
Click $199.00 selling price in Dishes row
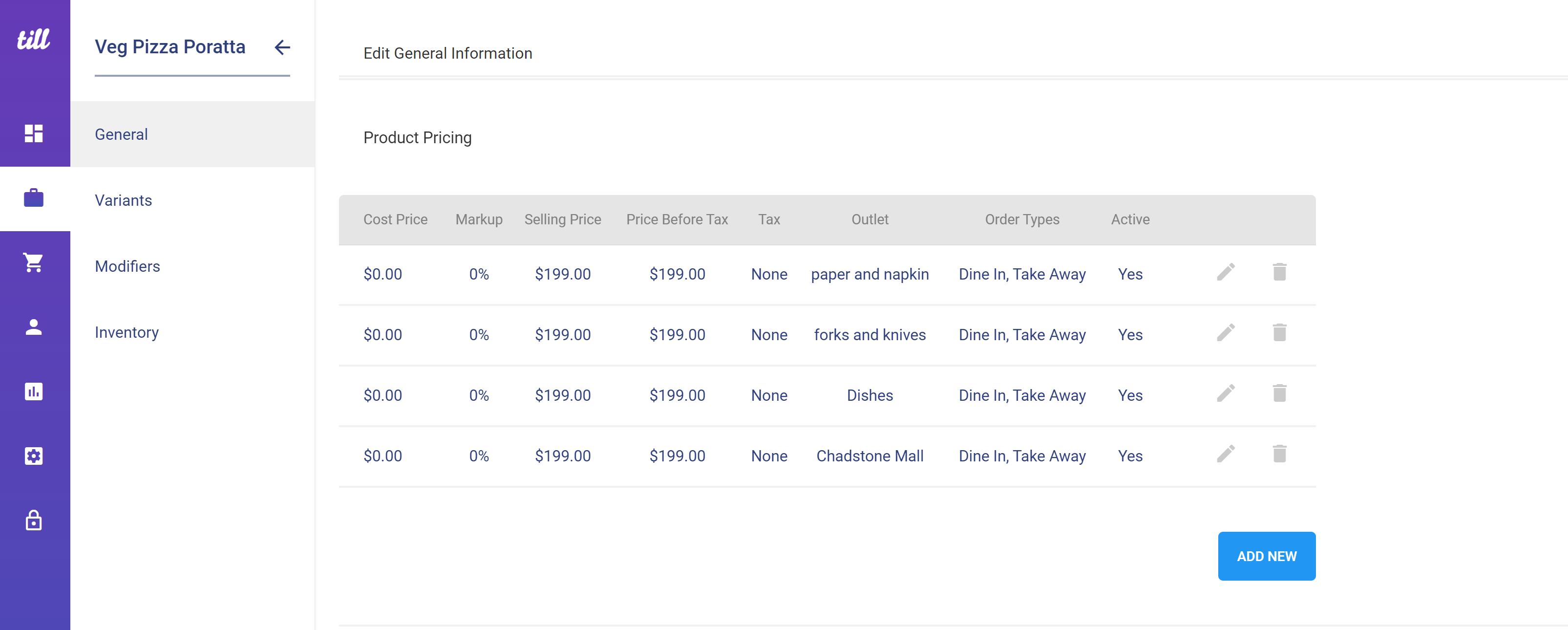562,395
